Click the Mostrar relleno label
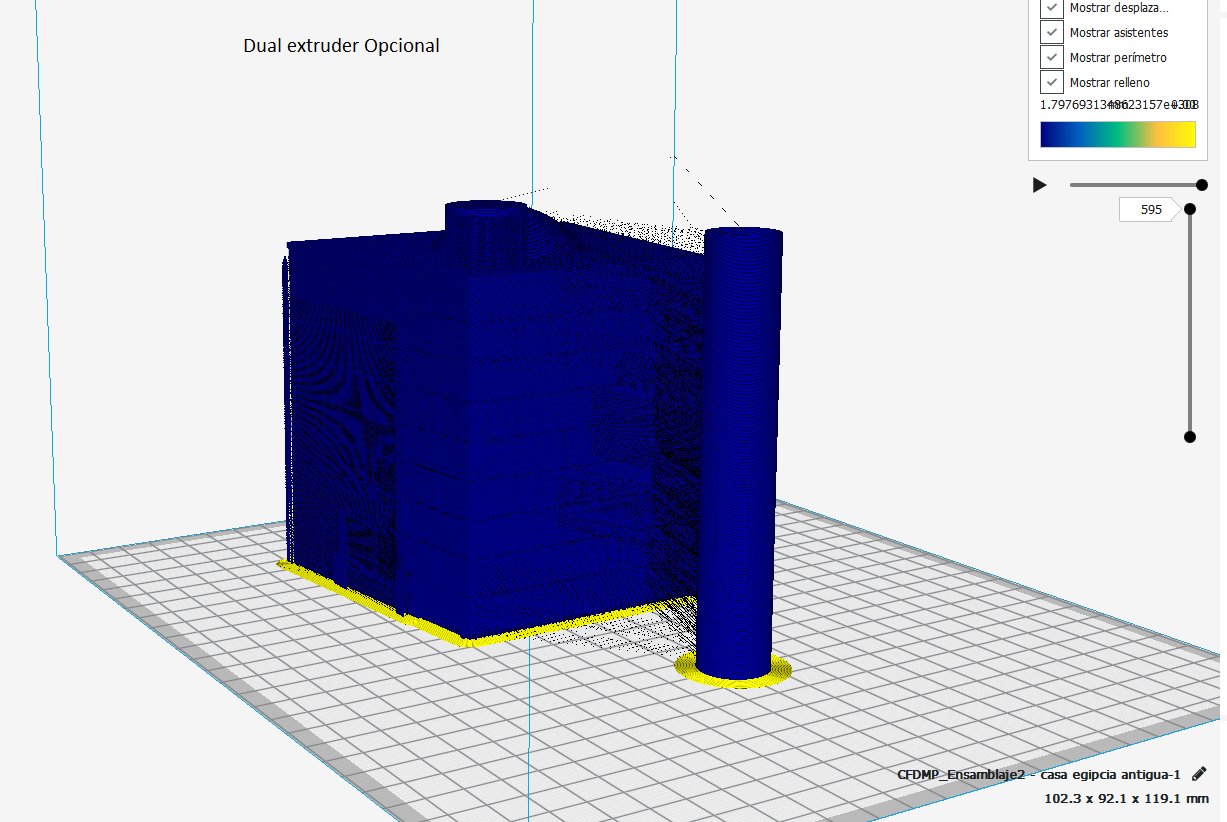 (x=1110, y=83)
